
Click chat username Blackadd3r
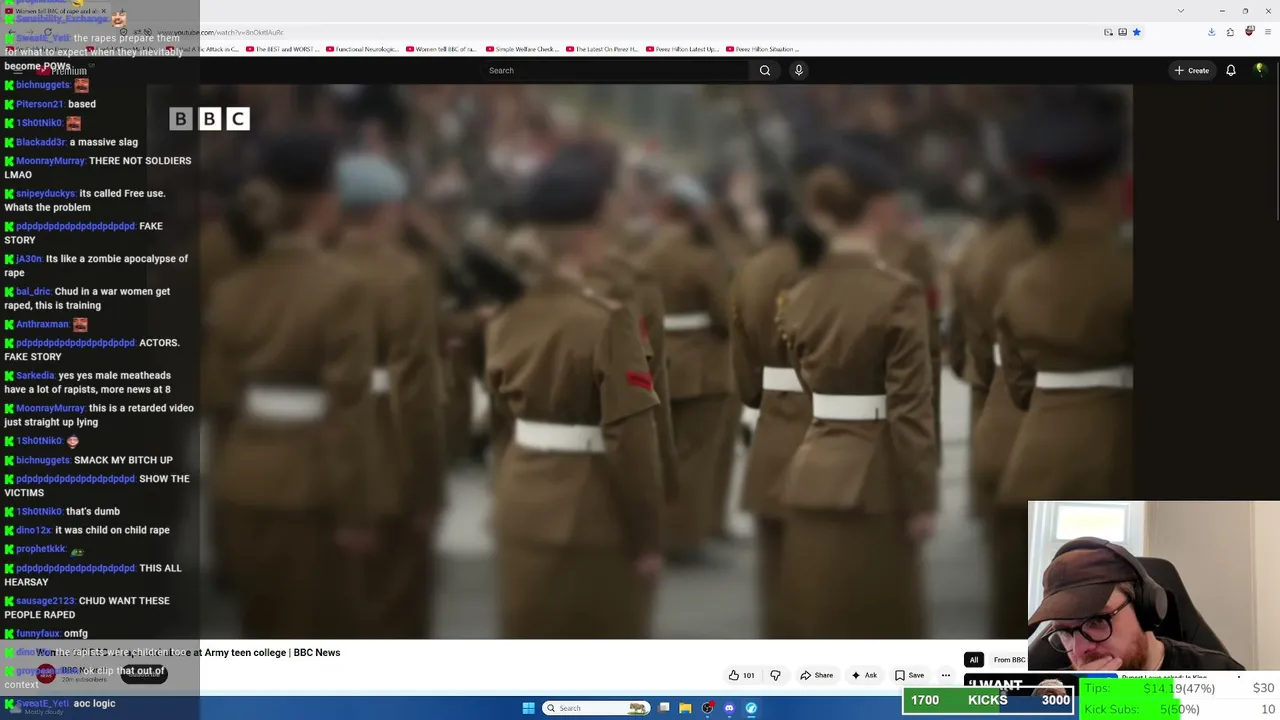pyautogui.click(x=41, y=142)
